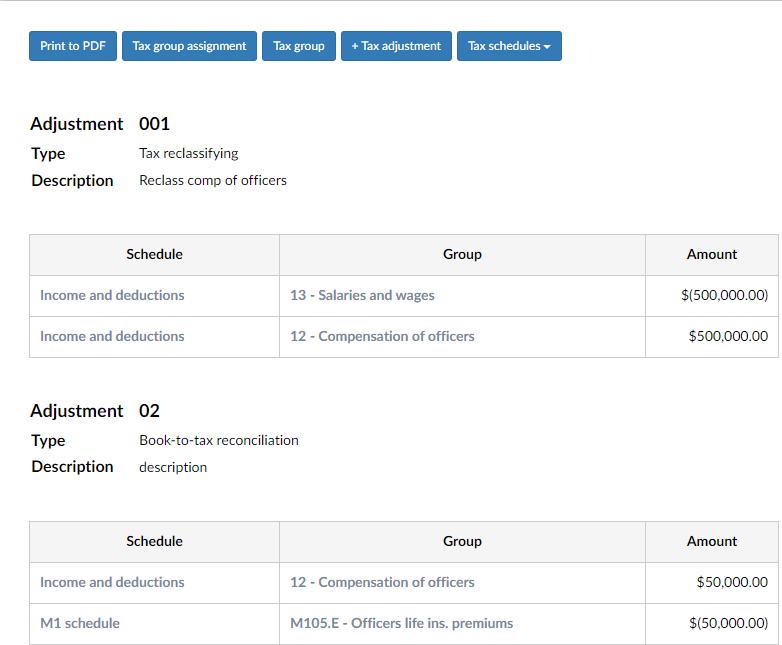Expand the Tax schedules dropdown
The height and width of the screenshot is (645, 782).
coord(509,46)
